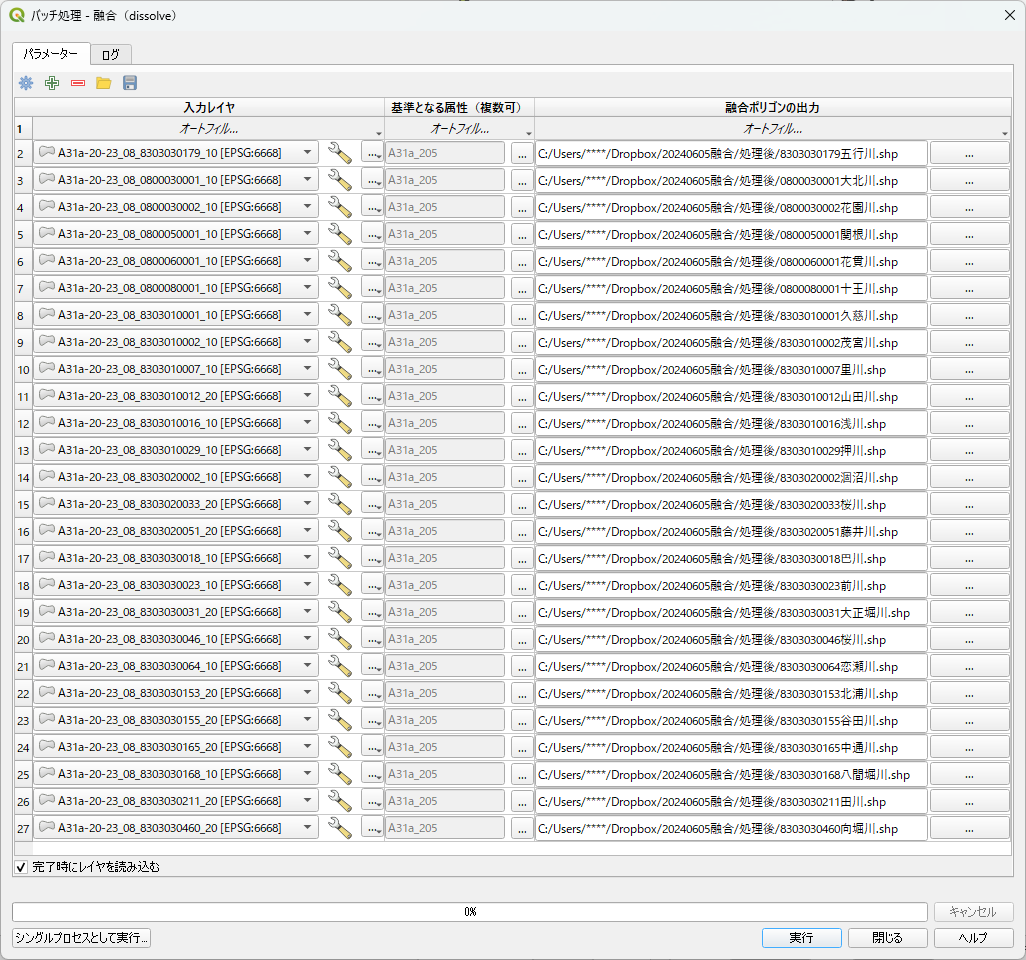Click the シングルプロセスとして実行 button
Viewport: 1026px width, 960px height.
(81, 938)
